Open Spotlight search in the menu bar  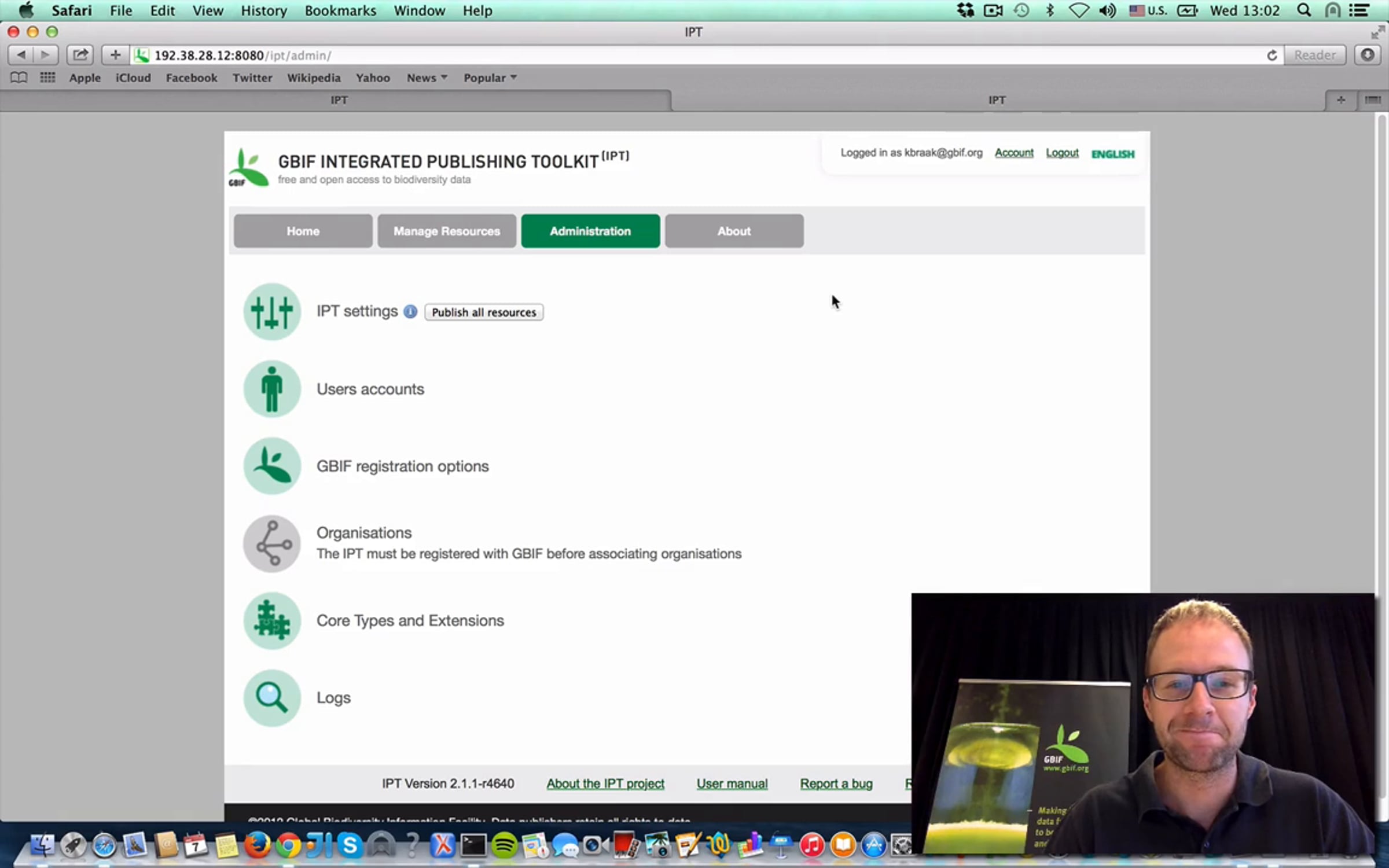pos(1304,10)
